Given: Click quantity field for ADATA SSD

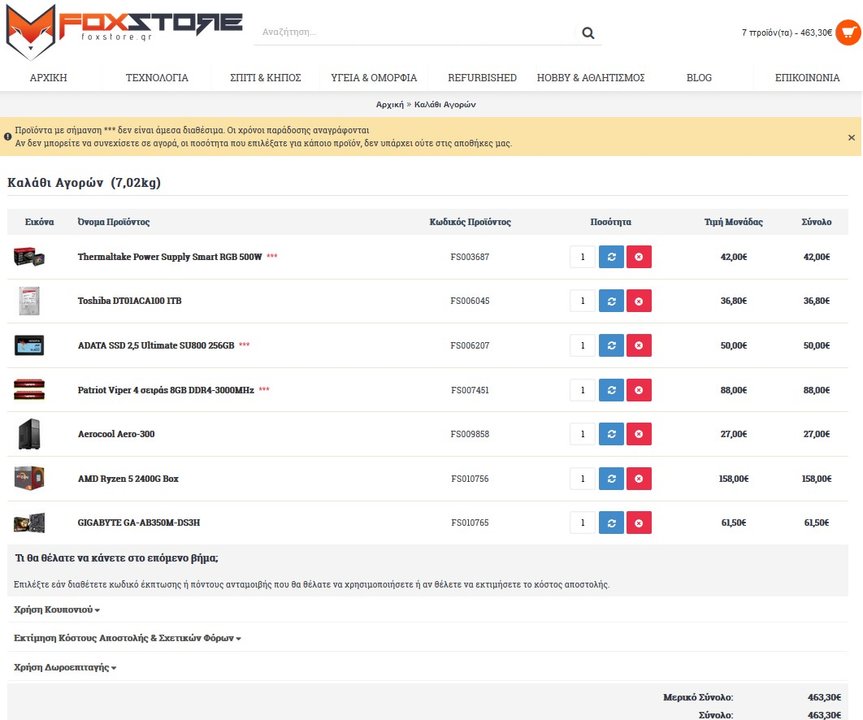Looking at the screenshot, I should point(583,346).
